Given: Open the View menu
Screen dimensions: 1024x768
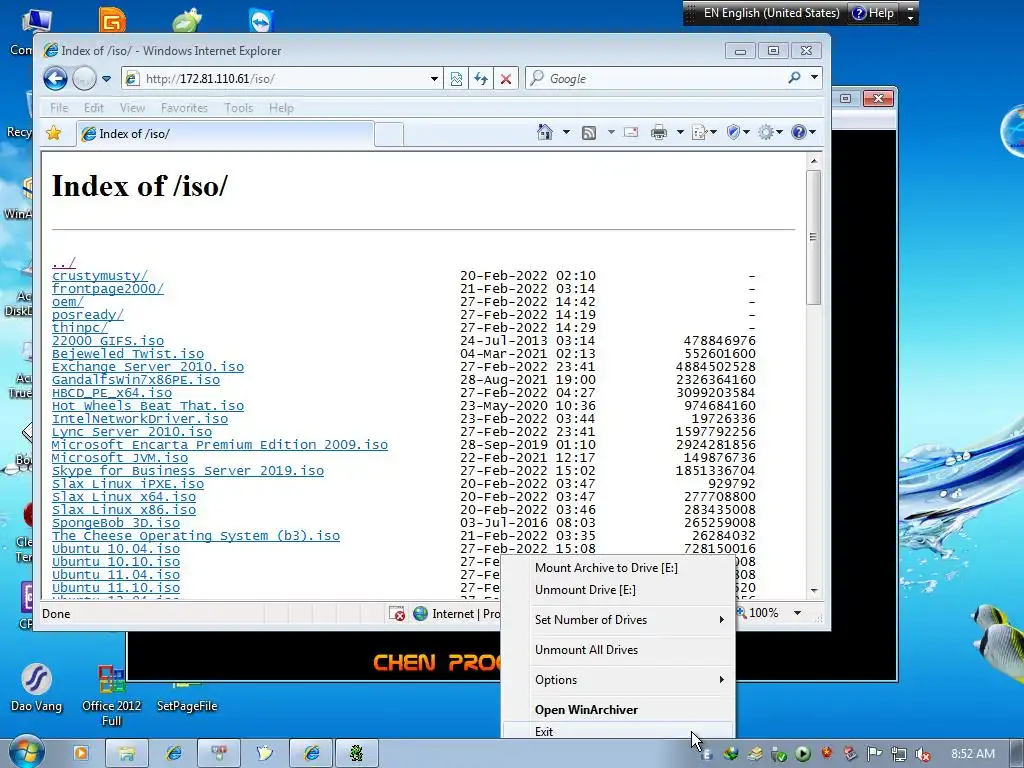Looking at the screenshot, I should 132,108.
